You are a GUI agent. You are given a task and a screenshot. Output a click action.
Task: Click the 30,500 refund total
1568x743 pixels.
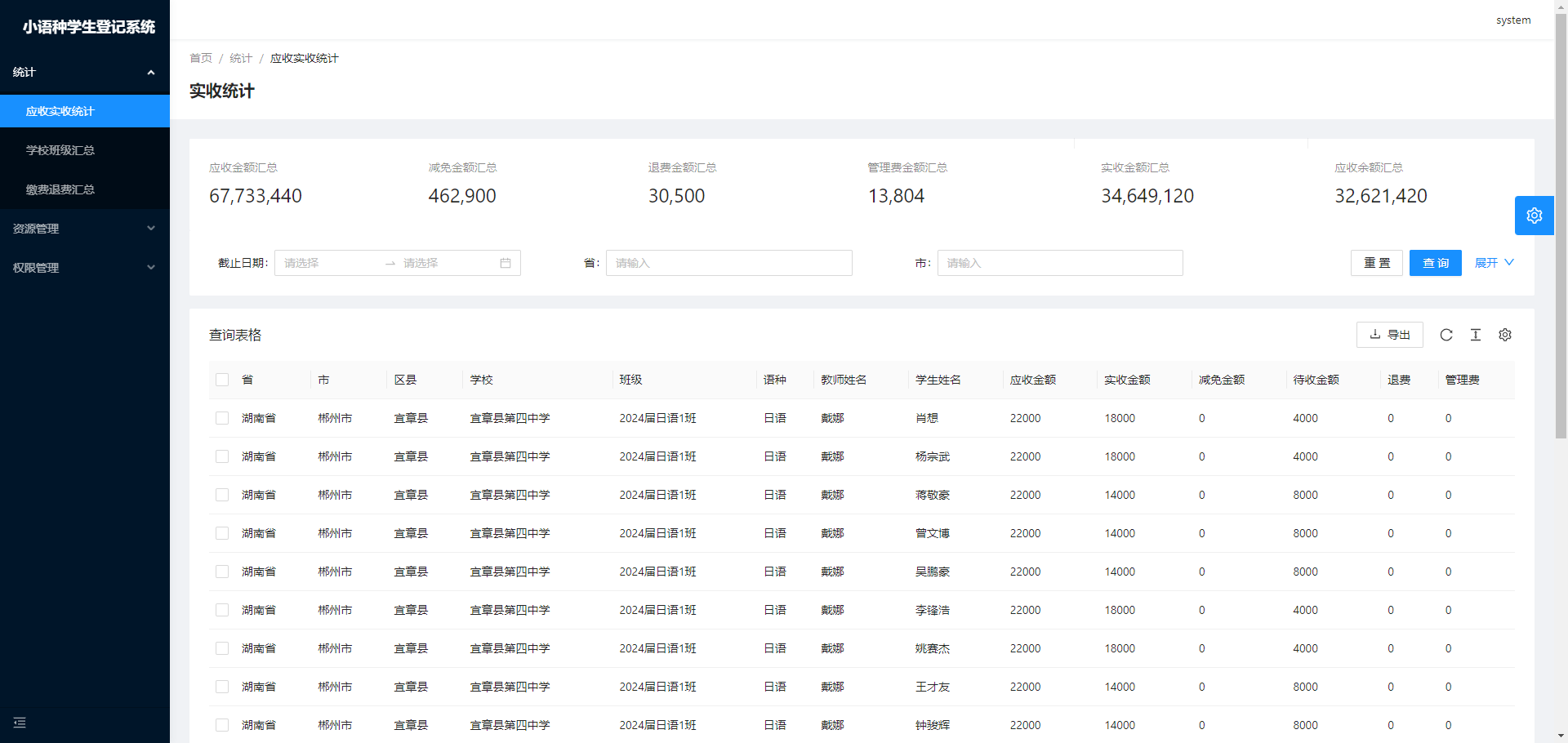677,196
